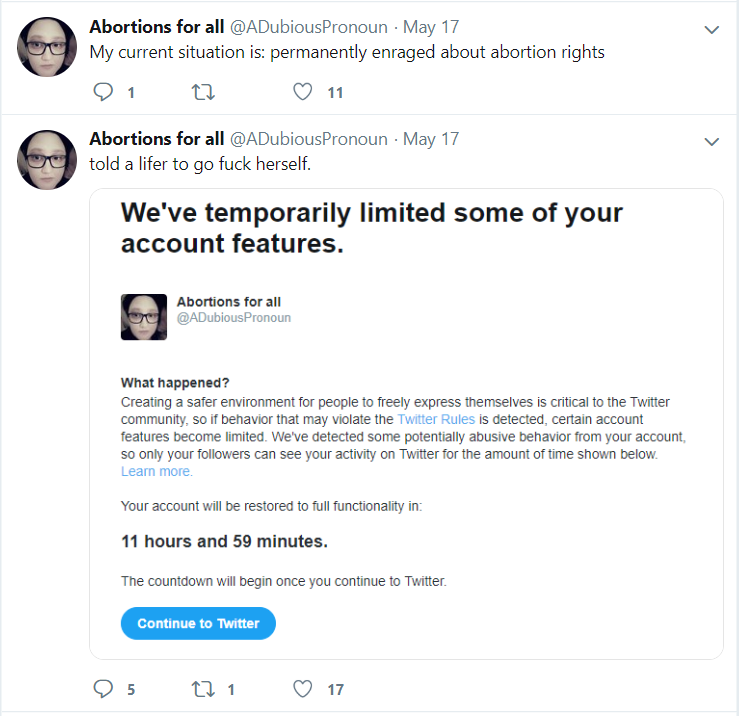Open the second tweet's May 17 timestamp
This screenshot has width=739, height=716.
pos(431,139)
